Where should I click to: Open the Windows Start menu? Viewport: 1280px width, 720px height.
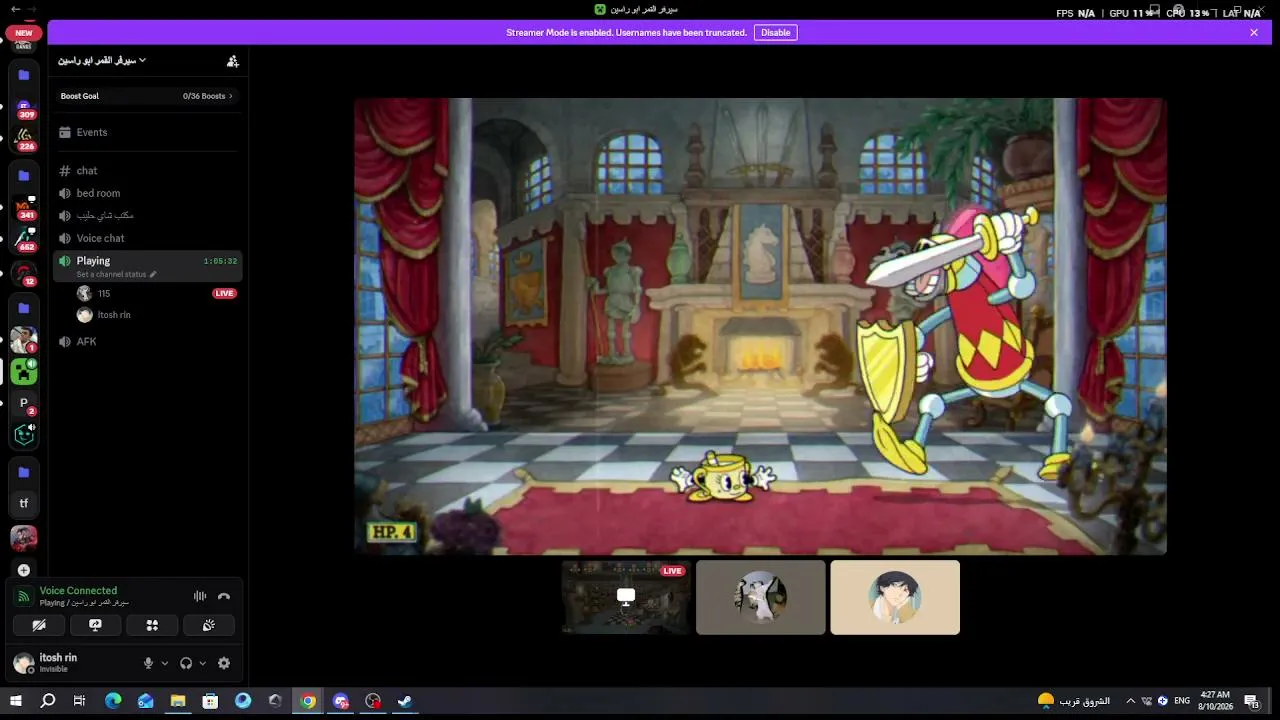point(16,701)
